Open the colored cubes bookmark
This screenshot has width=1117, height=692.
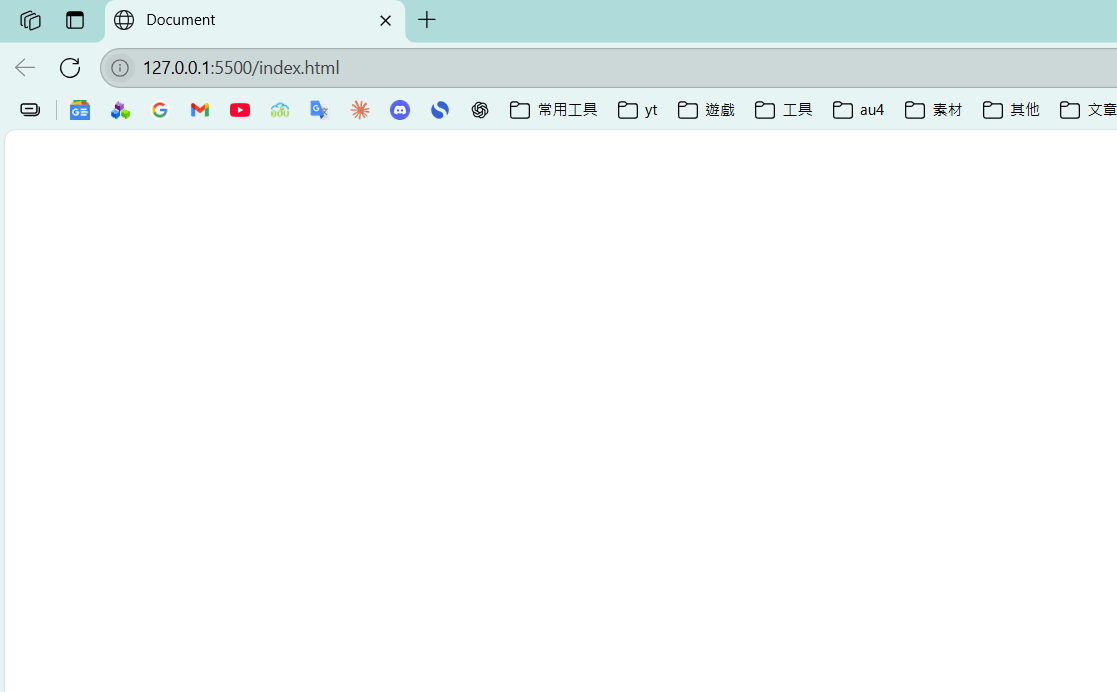120,110
